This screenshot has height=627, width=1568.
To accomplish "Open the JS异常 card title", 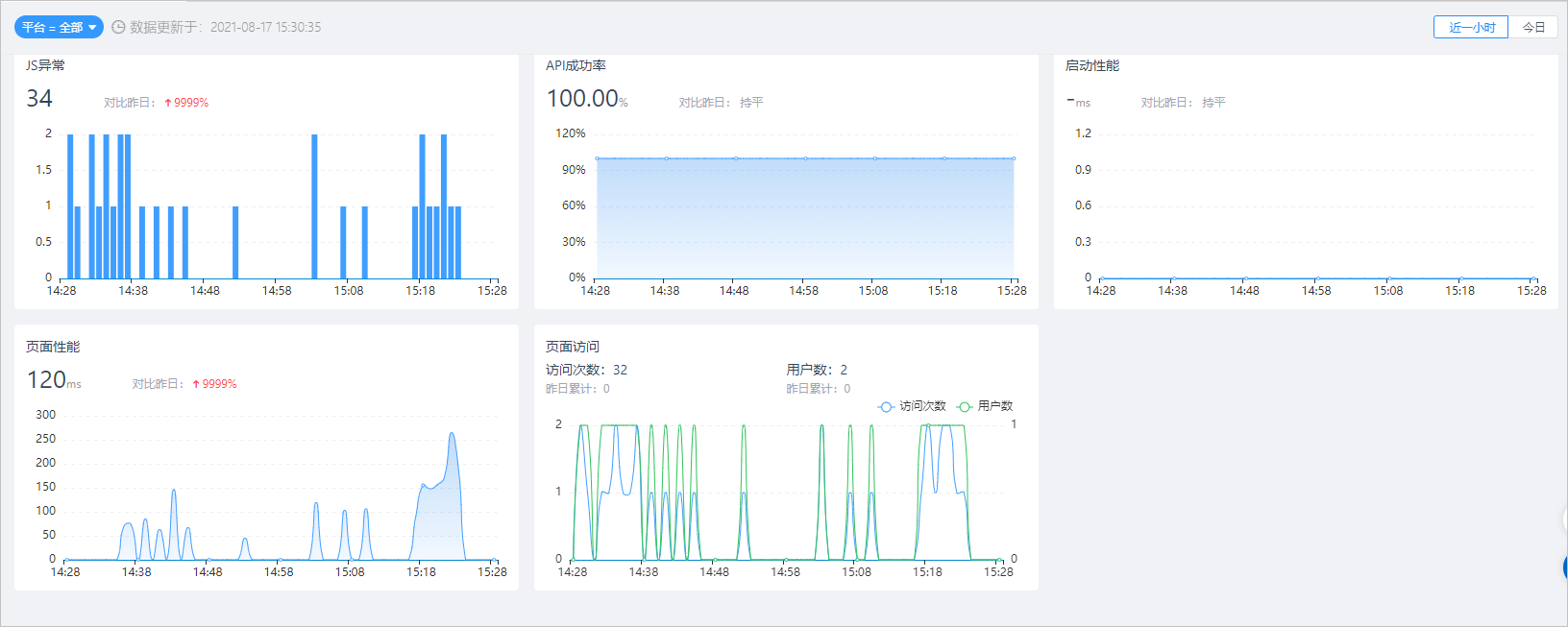I will tap(45, 65).
